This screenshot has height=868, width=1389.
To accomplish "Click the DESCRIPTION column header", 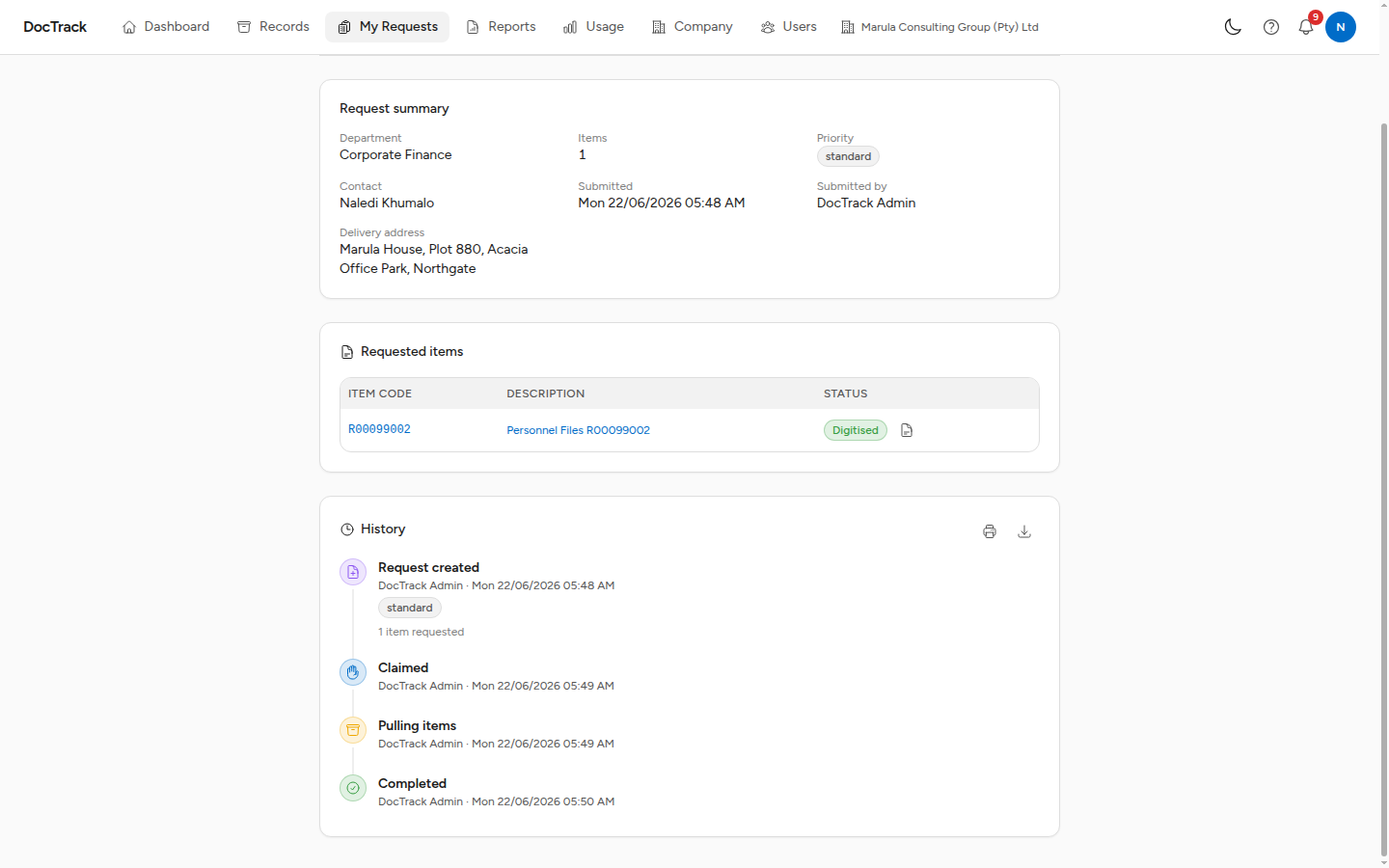I will [x=545, y=393].
